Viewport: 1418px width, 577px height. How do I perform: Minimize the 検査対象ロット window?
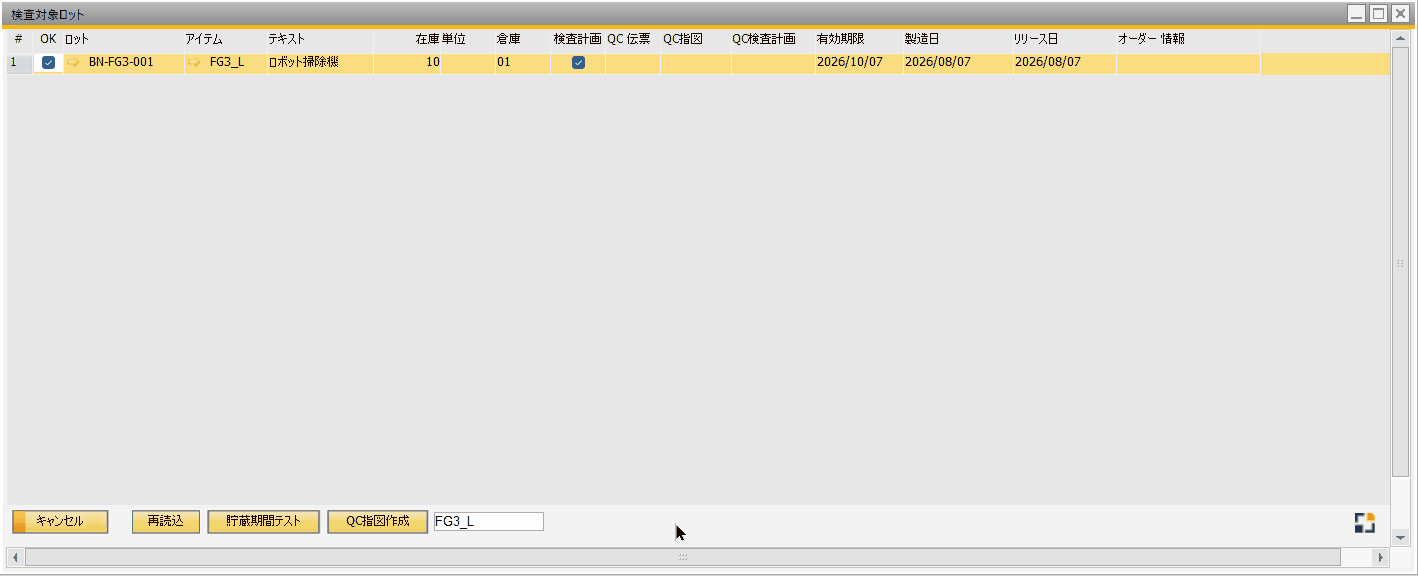[1357, 14]
